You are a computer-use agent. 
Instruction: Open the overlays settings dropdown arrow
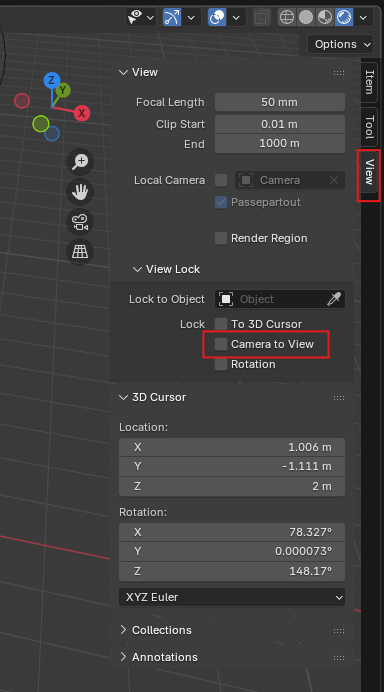[x=236, y=18]
